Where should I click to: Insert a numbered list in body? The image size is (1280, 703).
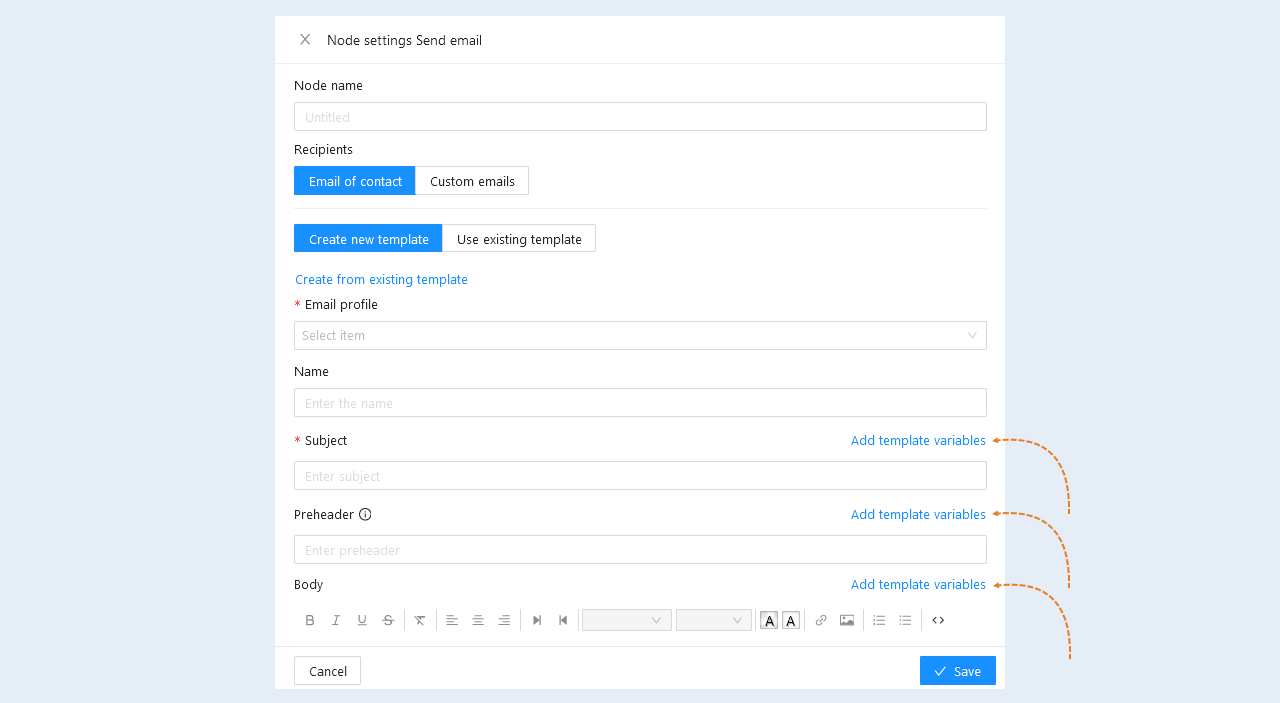click(879, 620)
